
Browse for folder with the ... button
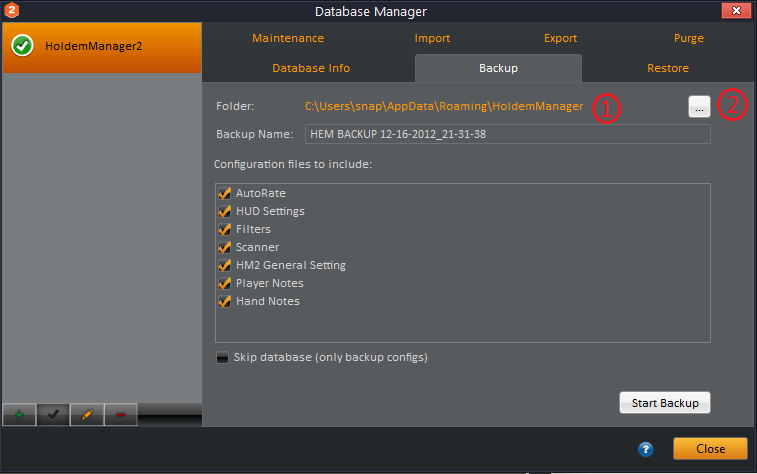[x=699, y=107]
